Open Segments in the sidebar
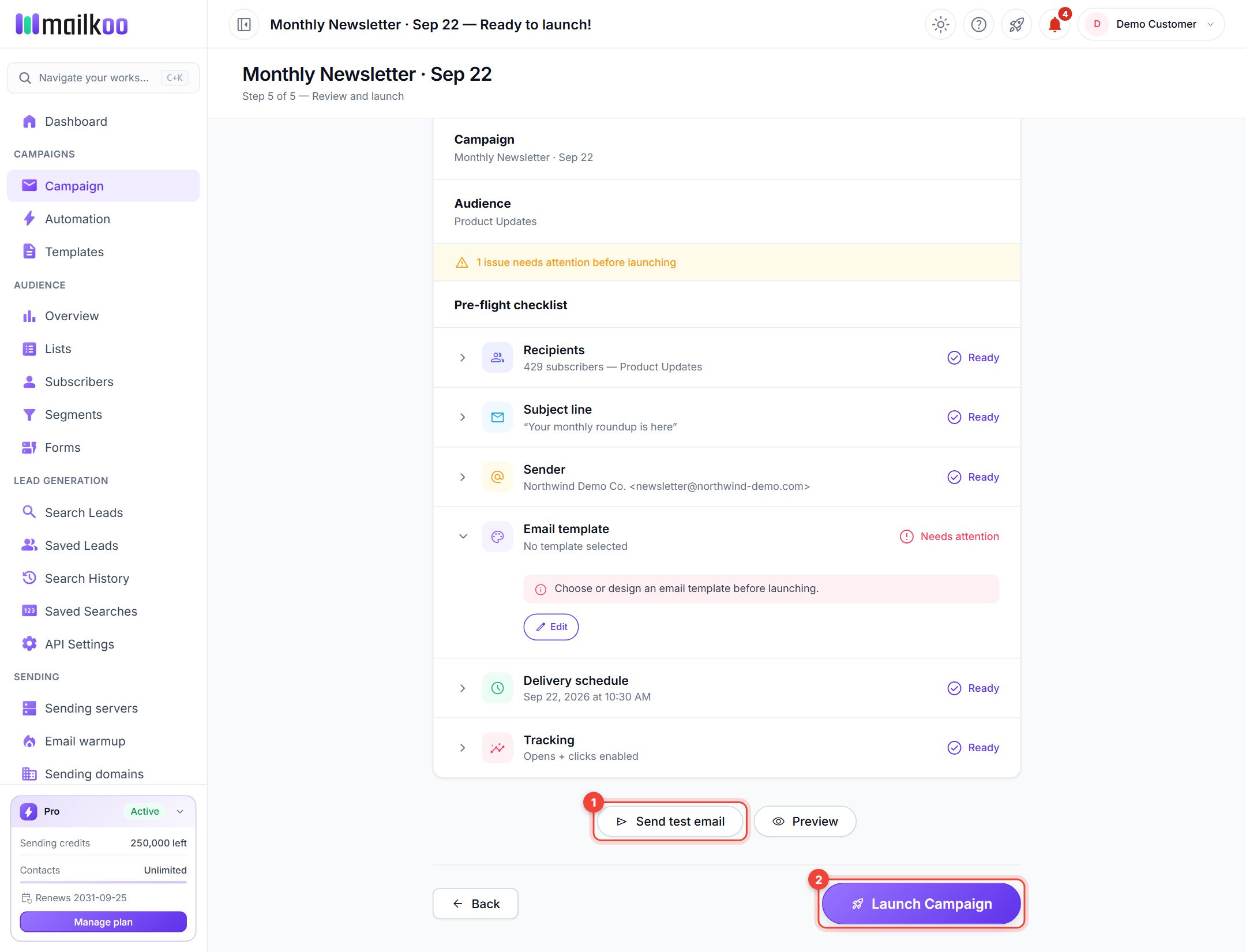The height and width of the screenshot is (952, 1246). (x=103, y=414)
